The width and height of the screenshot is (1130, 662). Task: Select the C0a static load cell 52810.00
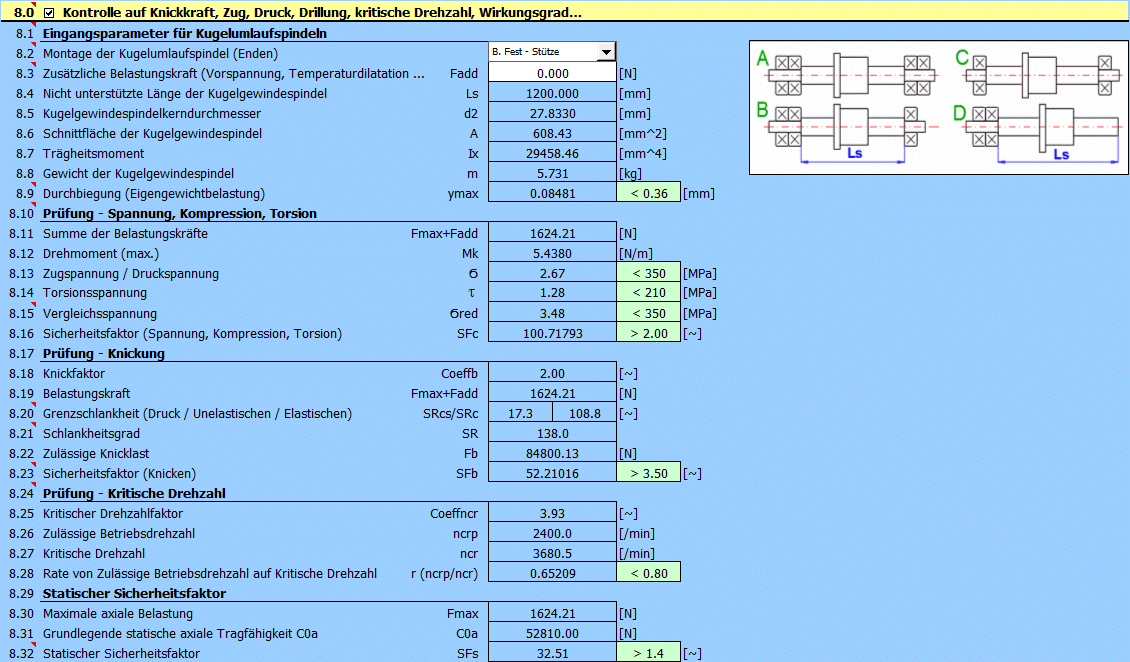552,633
